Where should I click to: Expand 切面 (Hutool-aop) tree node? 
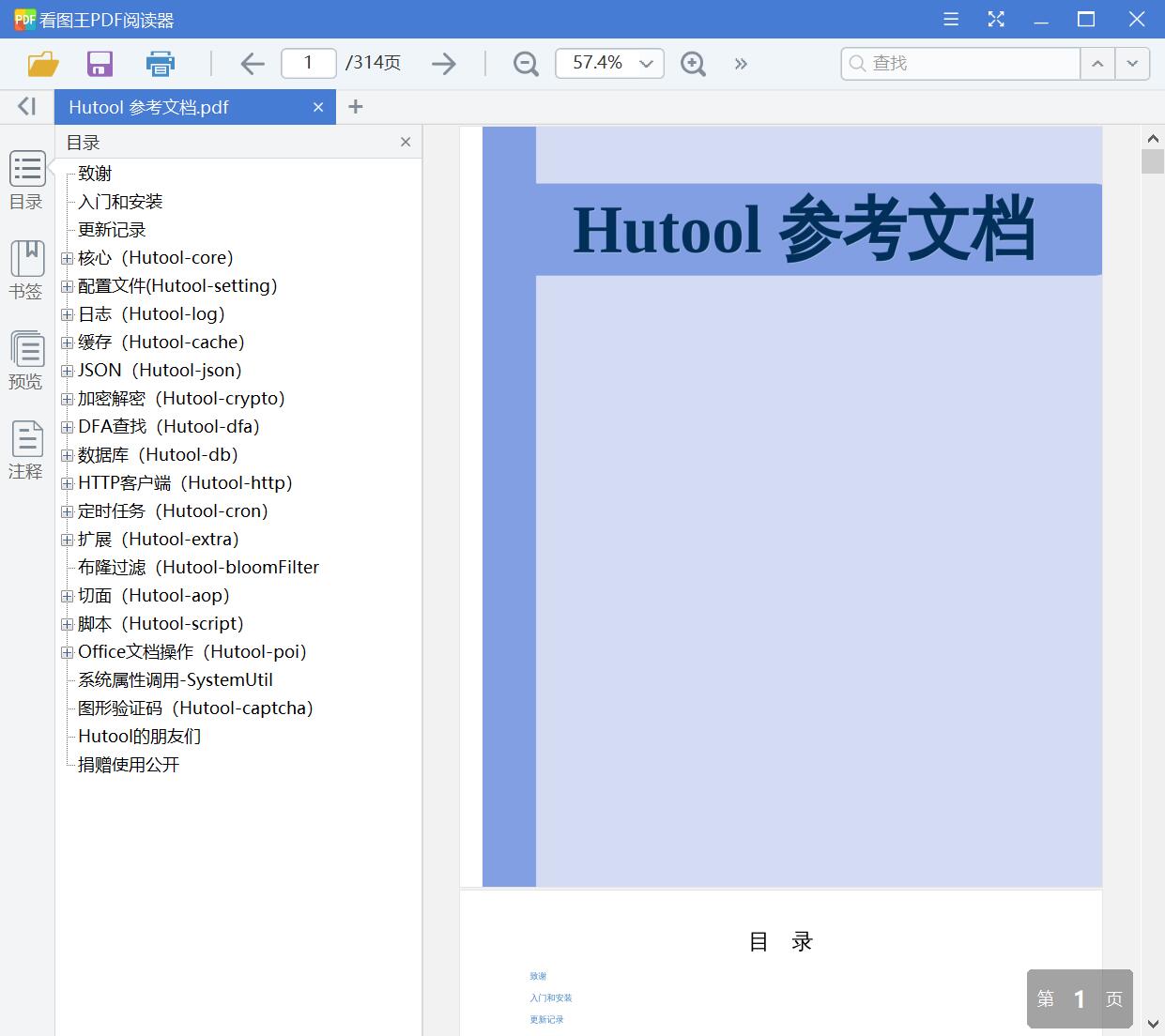(67, 596)
